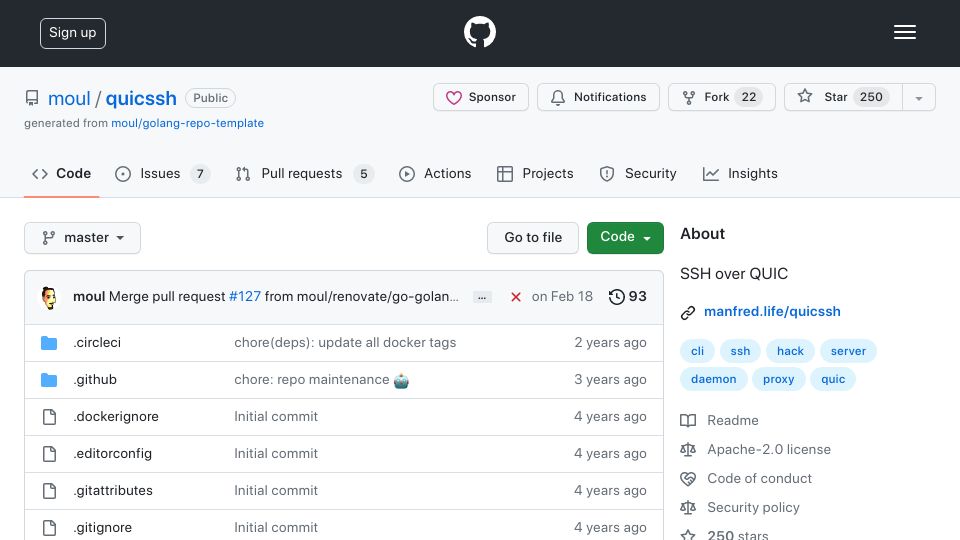Open the moul owner profile link
Image resolution: width=960 pixels, height=540 pixels.
(69, 98)
